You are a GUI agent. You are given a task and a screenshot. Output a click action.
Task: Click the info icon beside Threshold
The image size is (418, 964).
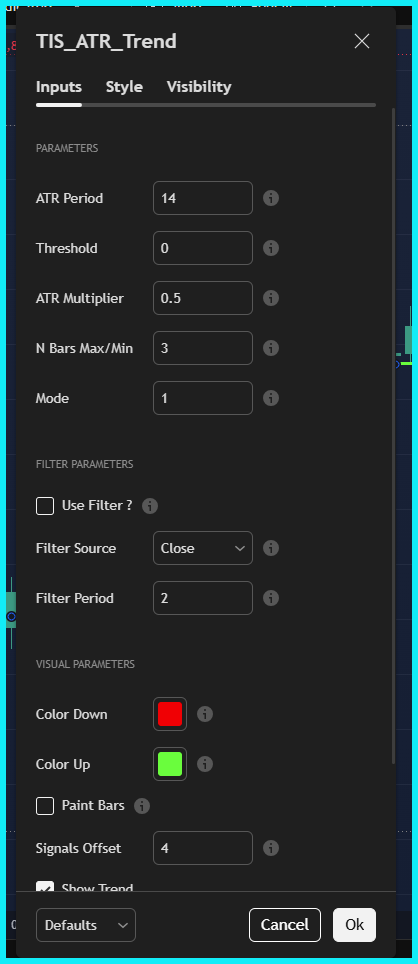point(271,248)
